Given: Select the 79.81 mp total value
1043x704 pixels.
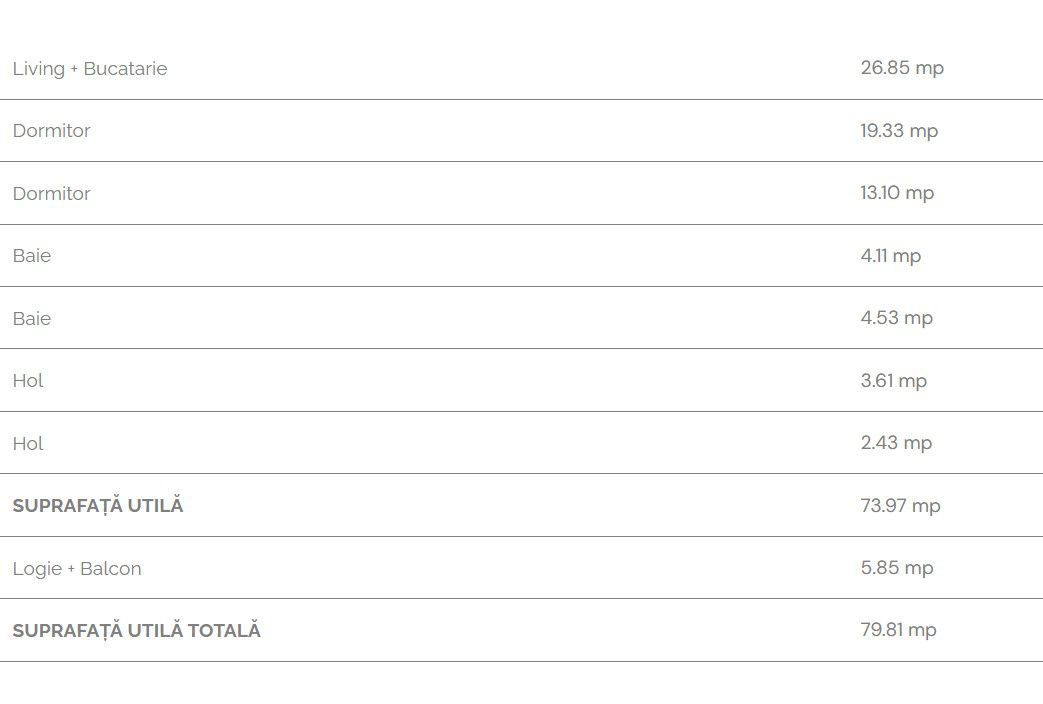Looking at the screenshot, I should [898, 630].
